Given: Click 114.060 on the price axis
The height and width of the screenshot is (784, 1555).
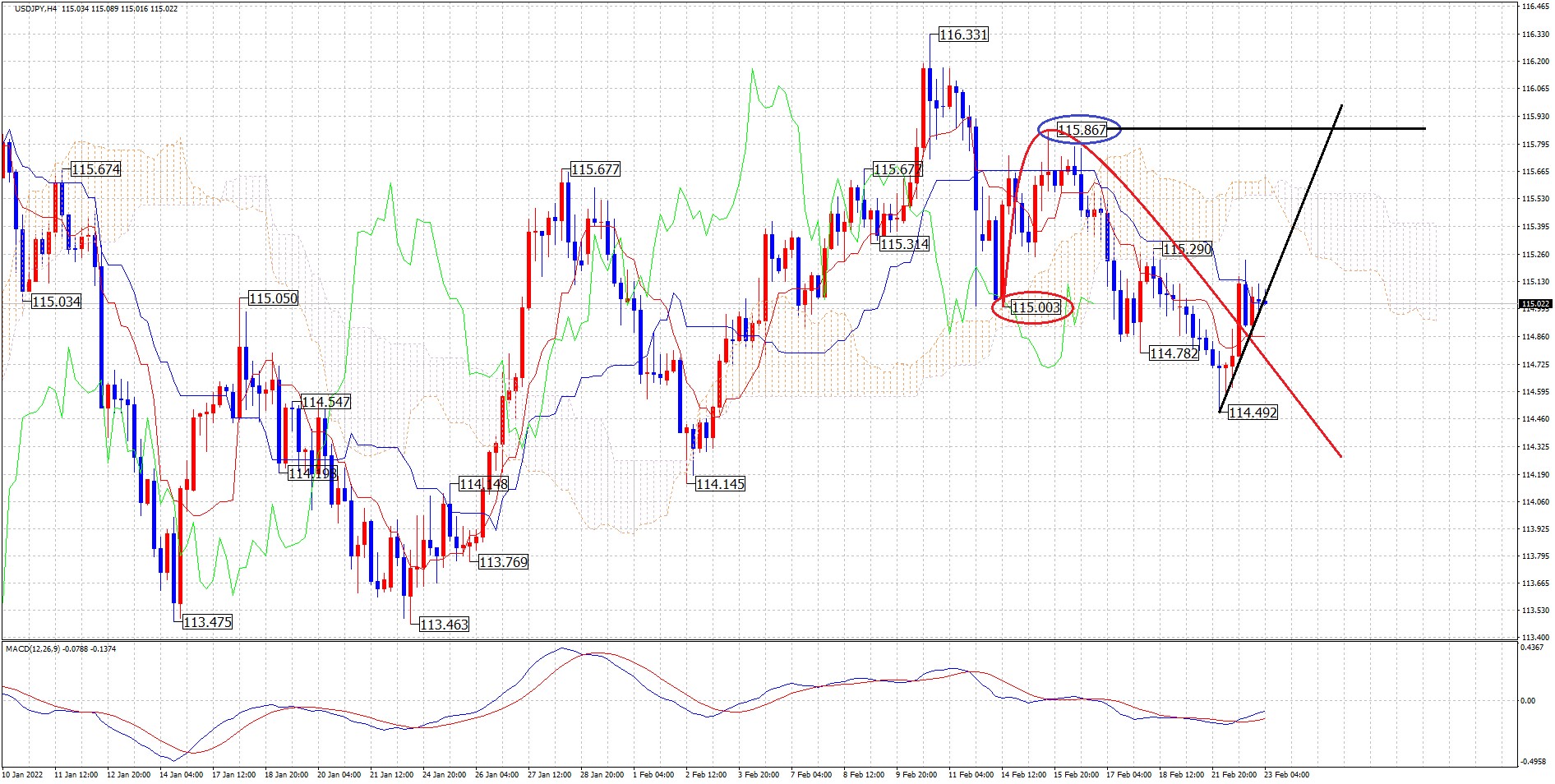Looking at the screenshot, I should 1535,502.
